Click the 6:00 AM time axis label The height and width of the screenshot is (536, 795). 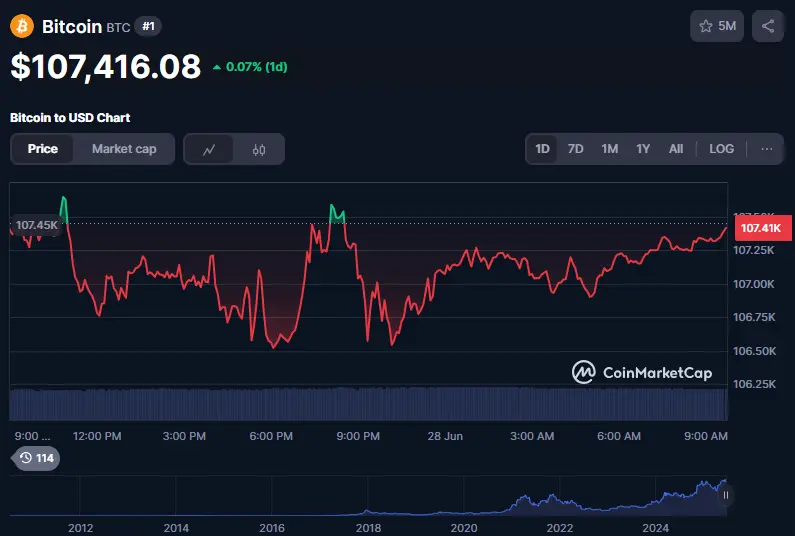tap(619, 436)
